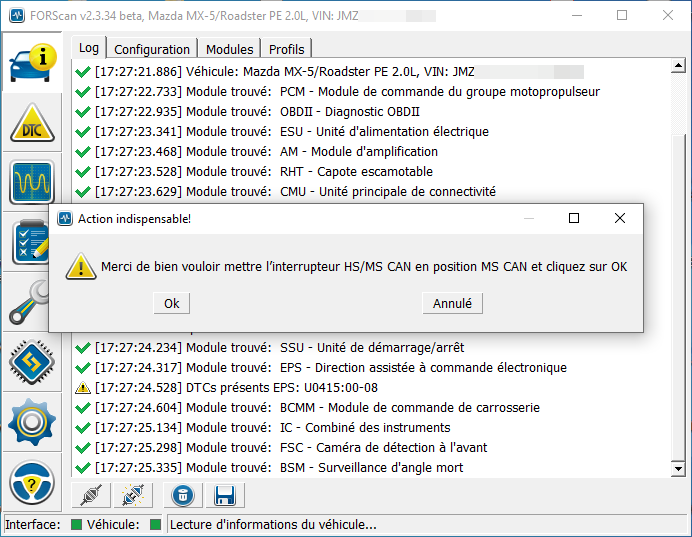Viewport: 692px width, 537px height.
Task: Click the Interface green status indicator
Action: coord(76,525)
